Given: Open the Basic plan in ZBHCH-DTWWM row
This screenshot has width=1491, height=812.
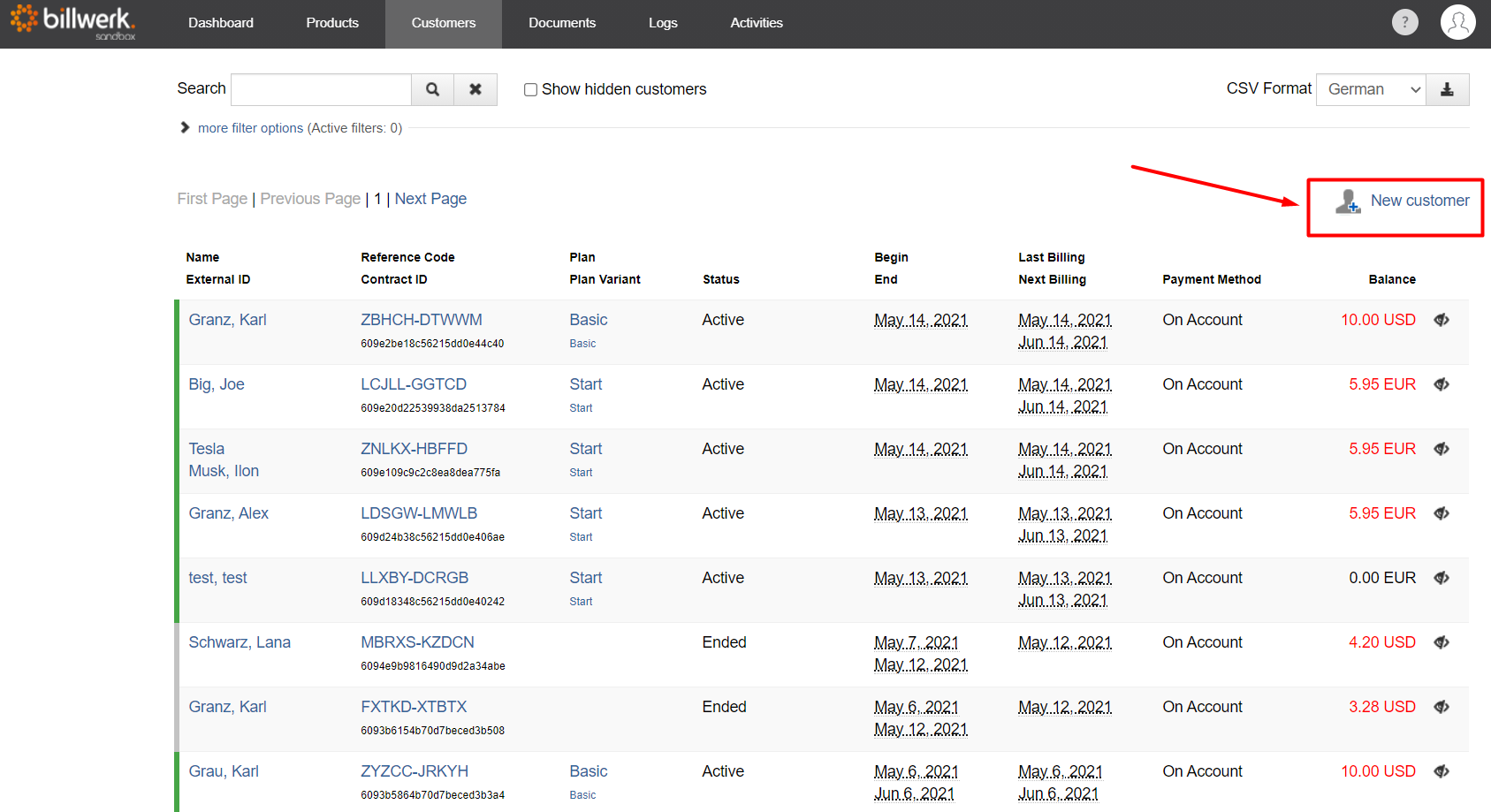Looking at the screenshot, I should click(x=589, y=320).
